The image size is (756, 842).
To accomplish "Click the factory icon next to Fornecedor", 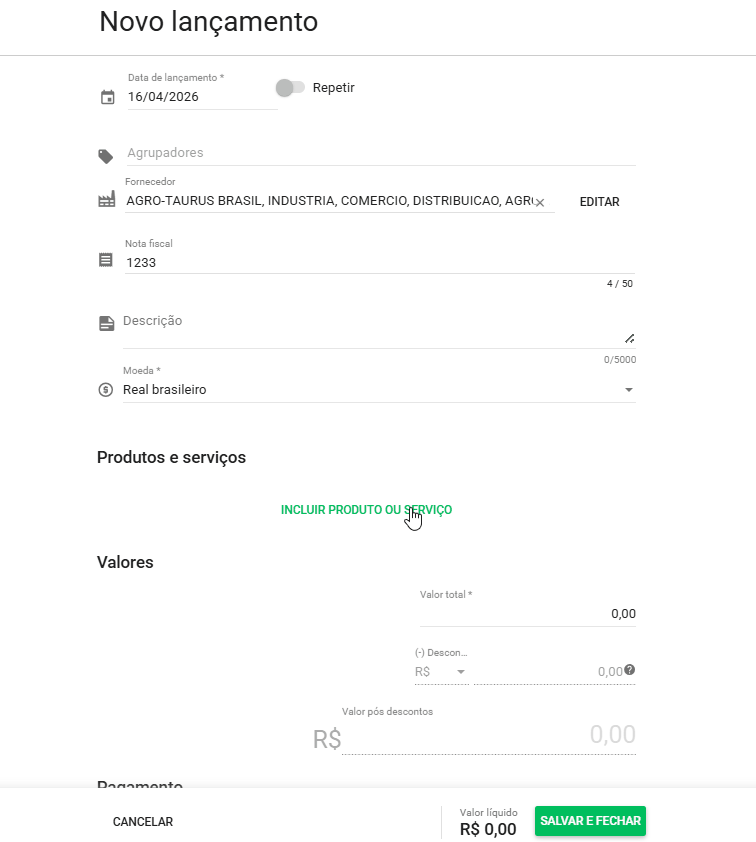I will 106,197.
